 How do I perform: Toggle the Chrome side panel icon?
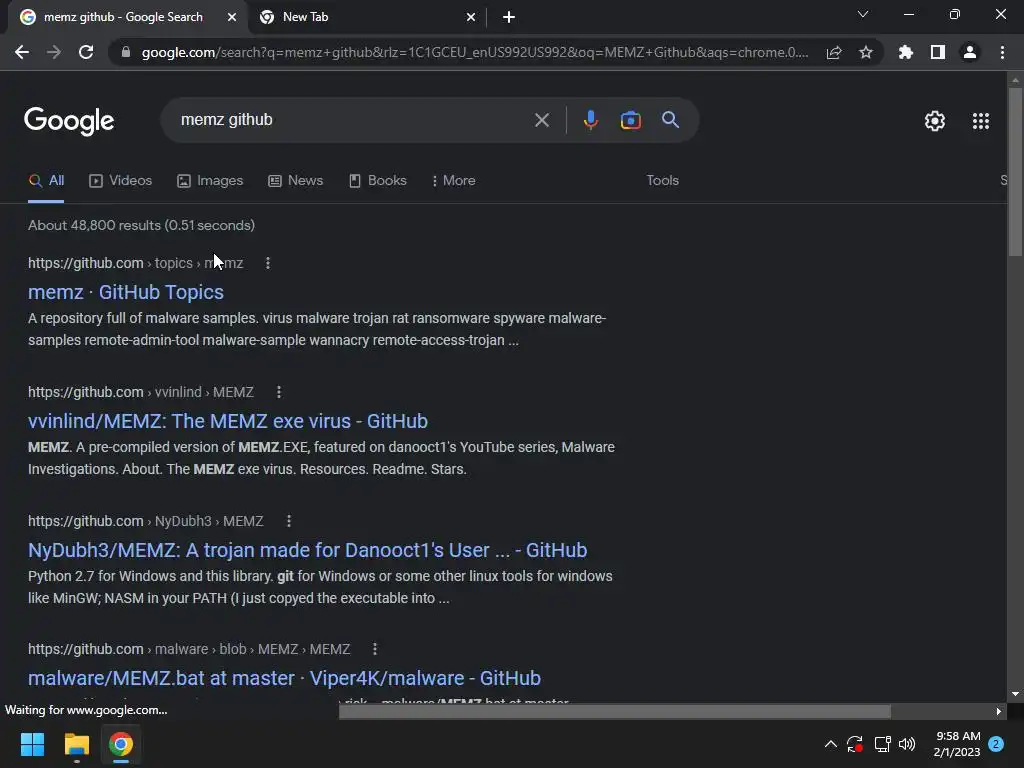pos(938,52)
